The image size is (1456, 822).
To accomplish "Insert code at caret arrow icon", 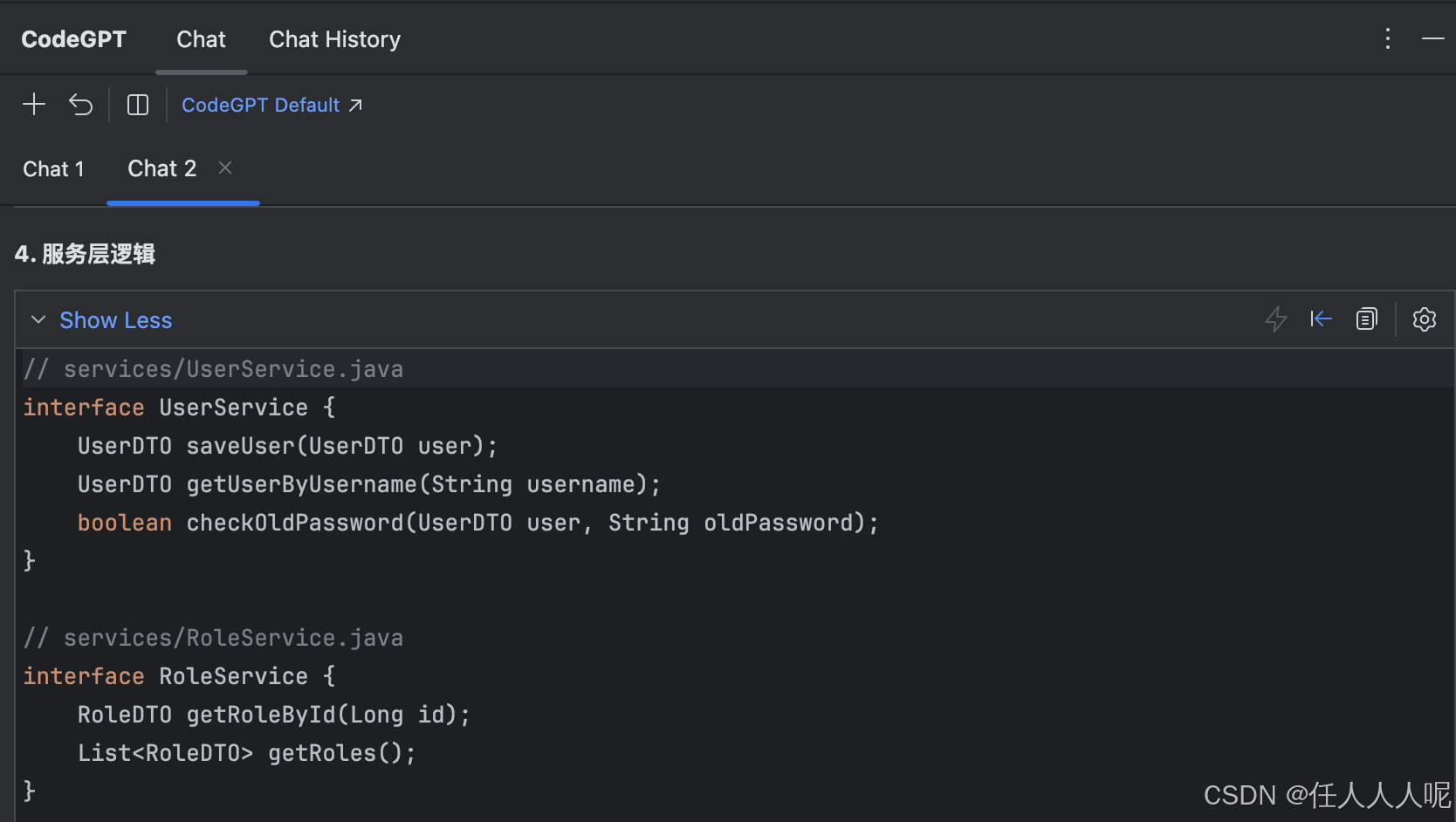I will (x=1321, y=319).
